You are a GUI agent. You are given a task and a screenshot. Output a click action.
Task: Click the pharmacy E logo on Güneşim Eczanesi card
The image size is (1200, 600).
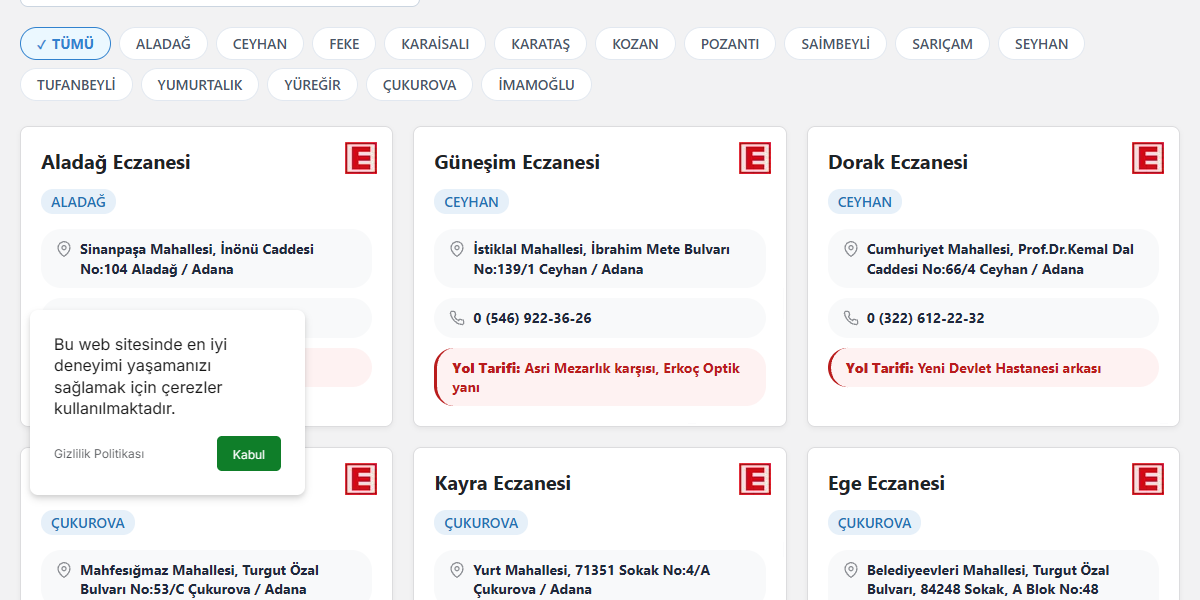point(755,158)
